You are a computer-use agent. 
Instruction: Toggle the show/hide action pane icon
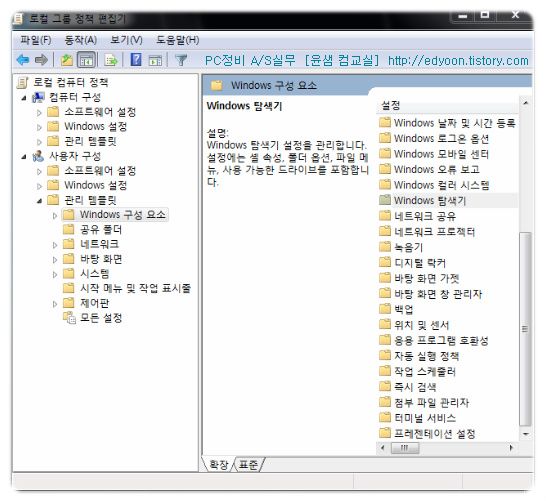pos(155,61)
